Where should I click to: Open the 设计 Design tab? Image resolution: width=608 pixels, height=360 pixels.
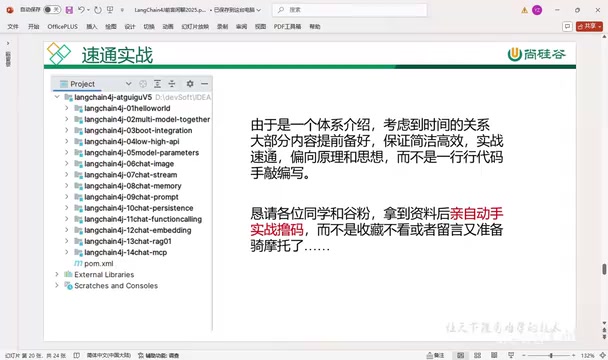(130, 26)
